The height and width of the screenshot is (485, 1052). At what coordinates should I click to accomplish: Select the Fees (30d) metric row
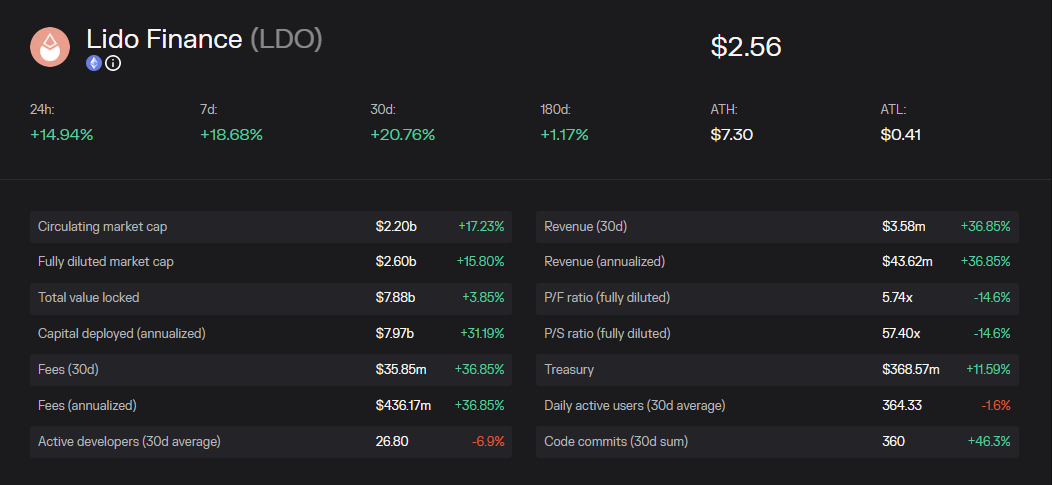click(x=270, y=370)
